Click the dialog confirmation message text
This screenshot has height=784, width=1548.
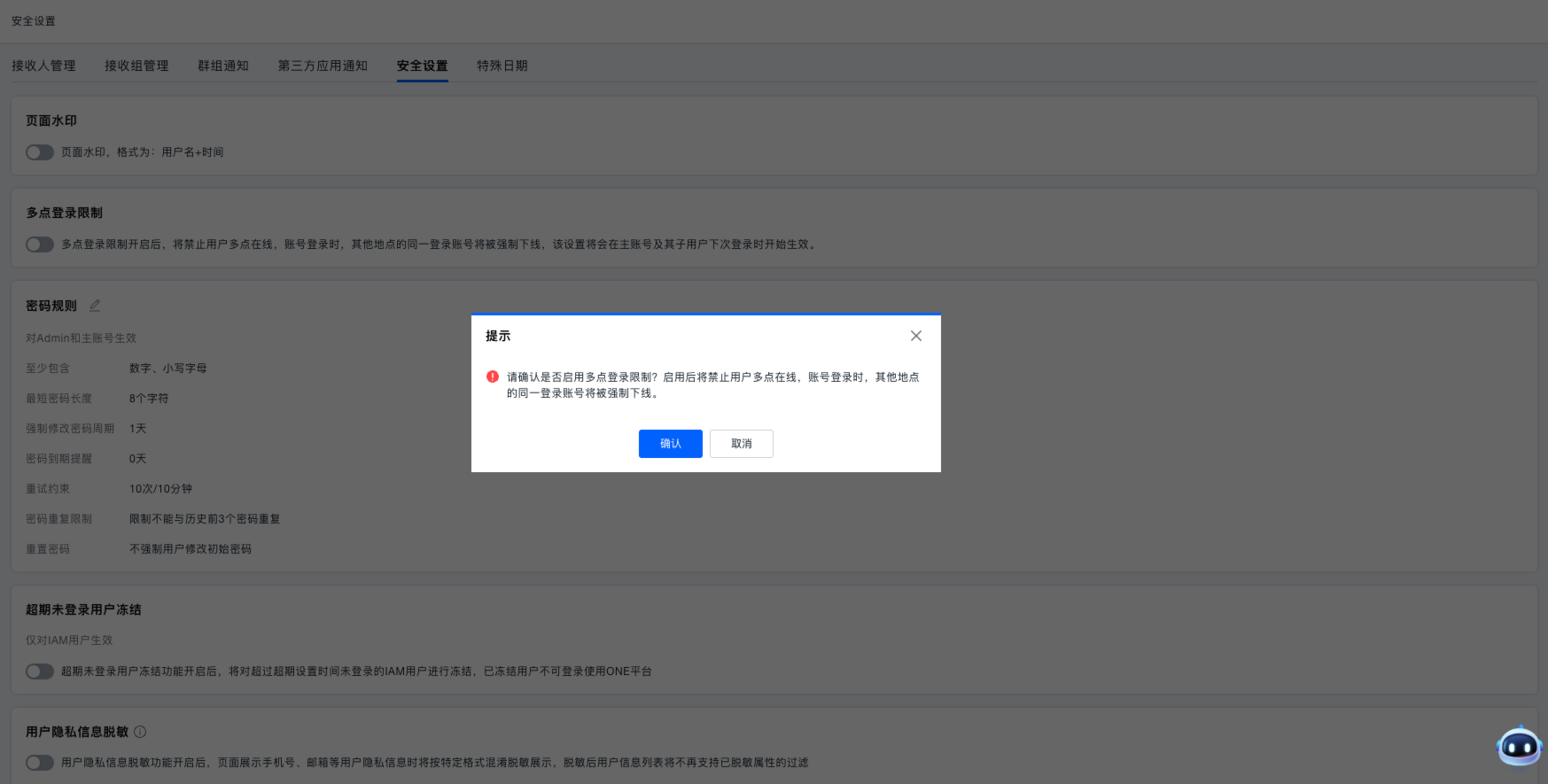(712, 384)
